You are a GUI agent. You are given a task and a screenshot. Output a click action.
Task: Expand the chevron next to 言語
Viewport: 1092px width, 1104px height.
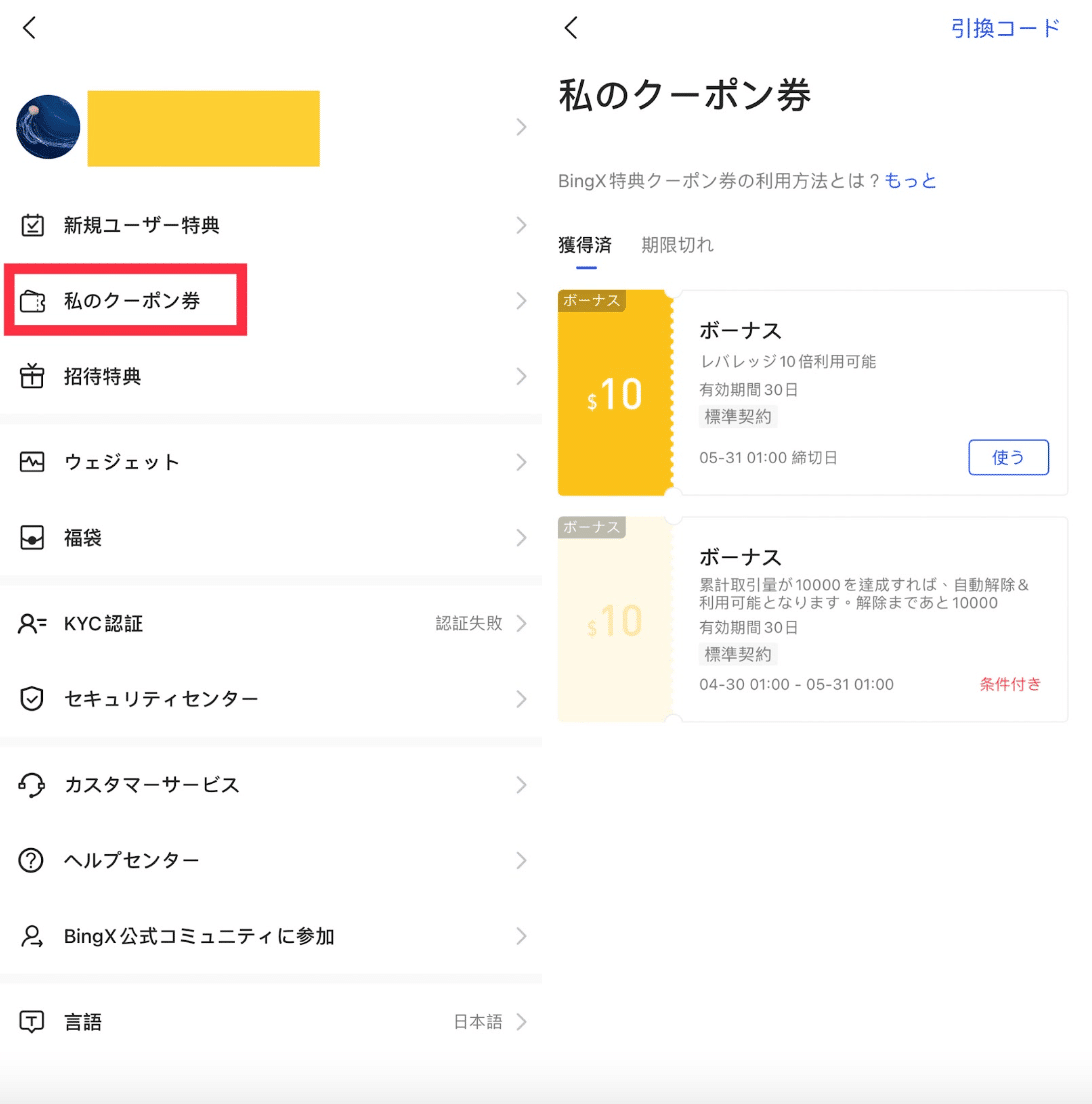point(520,1022)
